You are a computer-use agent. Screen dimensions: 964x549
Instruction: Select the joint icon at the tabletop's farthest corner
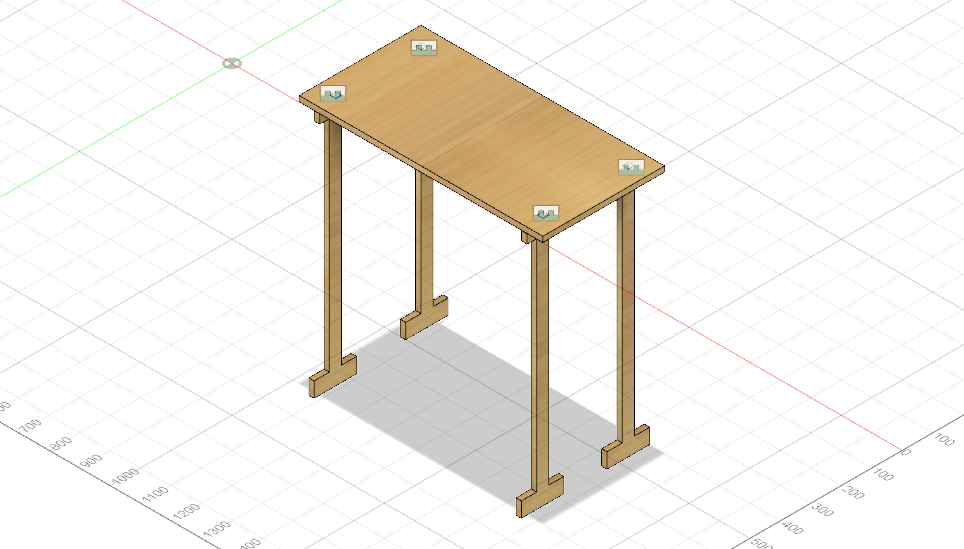point(424,47)
